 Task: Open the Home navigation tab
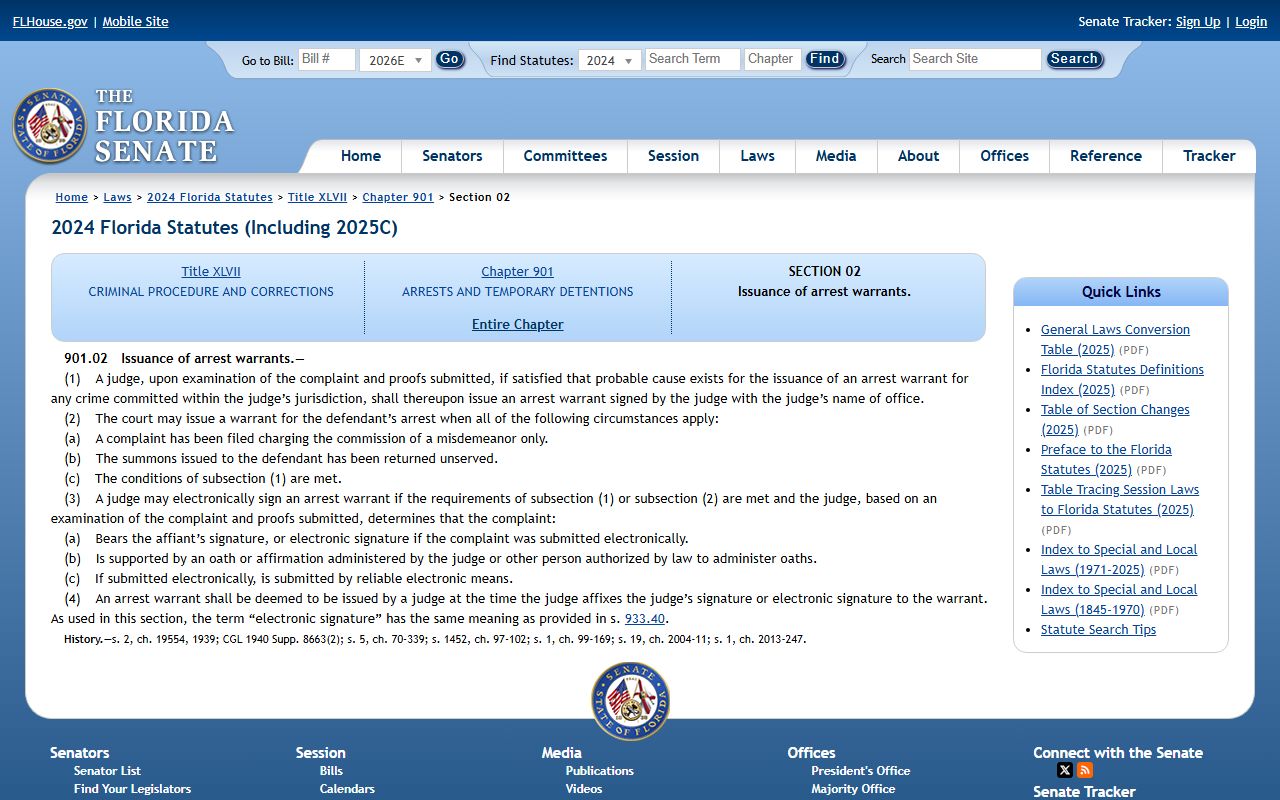pyautogui.click(x=361, y=156)
